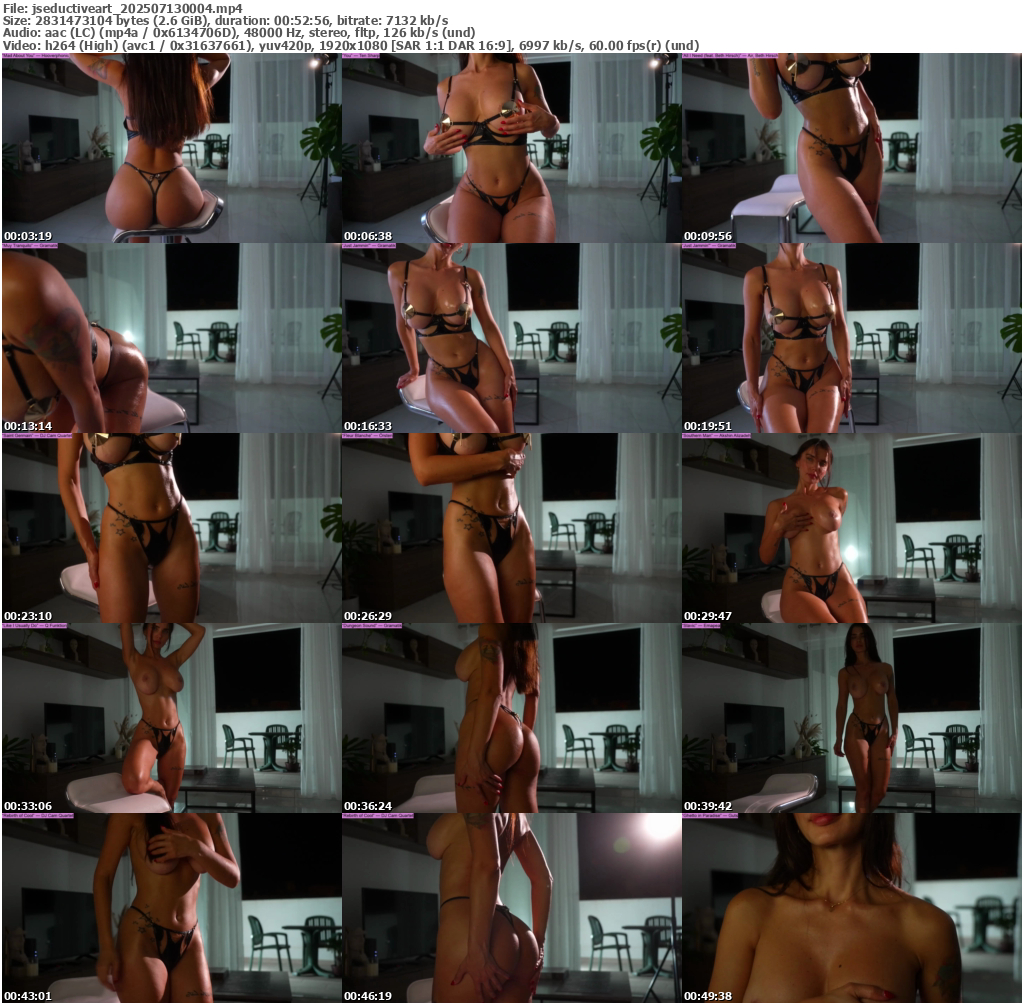This screenshot has width=1024, height=1003.
Task: View the frame labeled 00:43:01
Action: point(171,908)
